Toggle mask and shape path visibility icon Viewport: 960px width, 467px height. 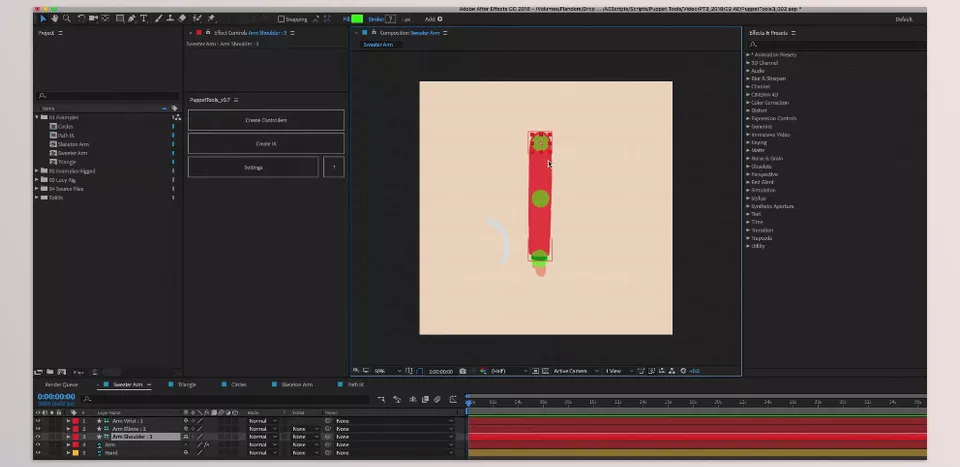[x=419, y=371]
